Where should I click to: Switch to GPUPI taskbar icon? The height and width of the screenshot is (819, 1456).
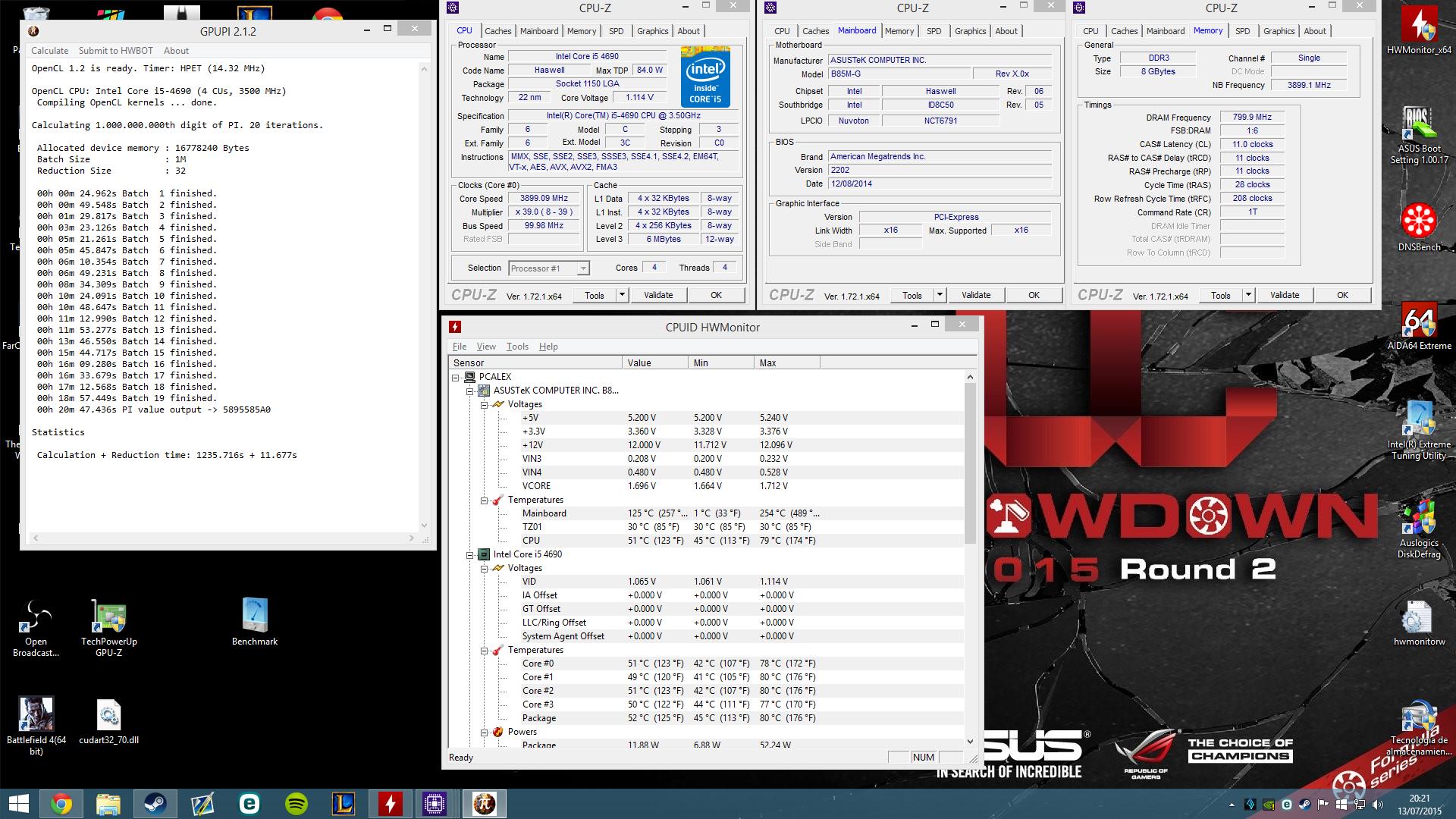tap(484, 804)
